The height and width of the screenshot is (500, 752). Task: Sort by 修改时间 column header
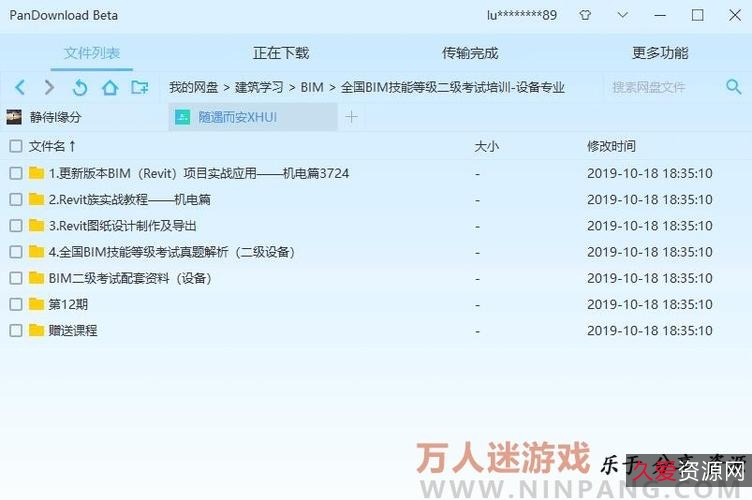click(x=611, y=146)
